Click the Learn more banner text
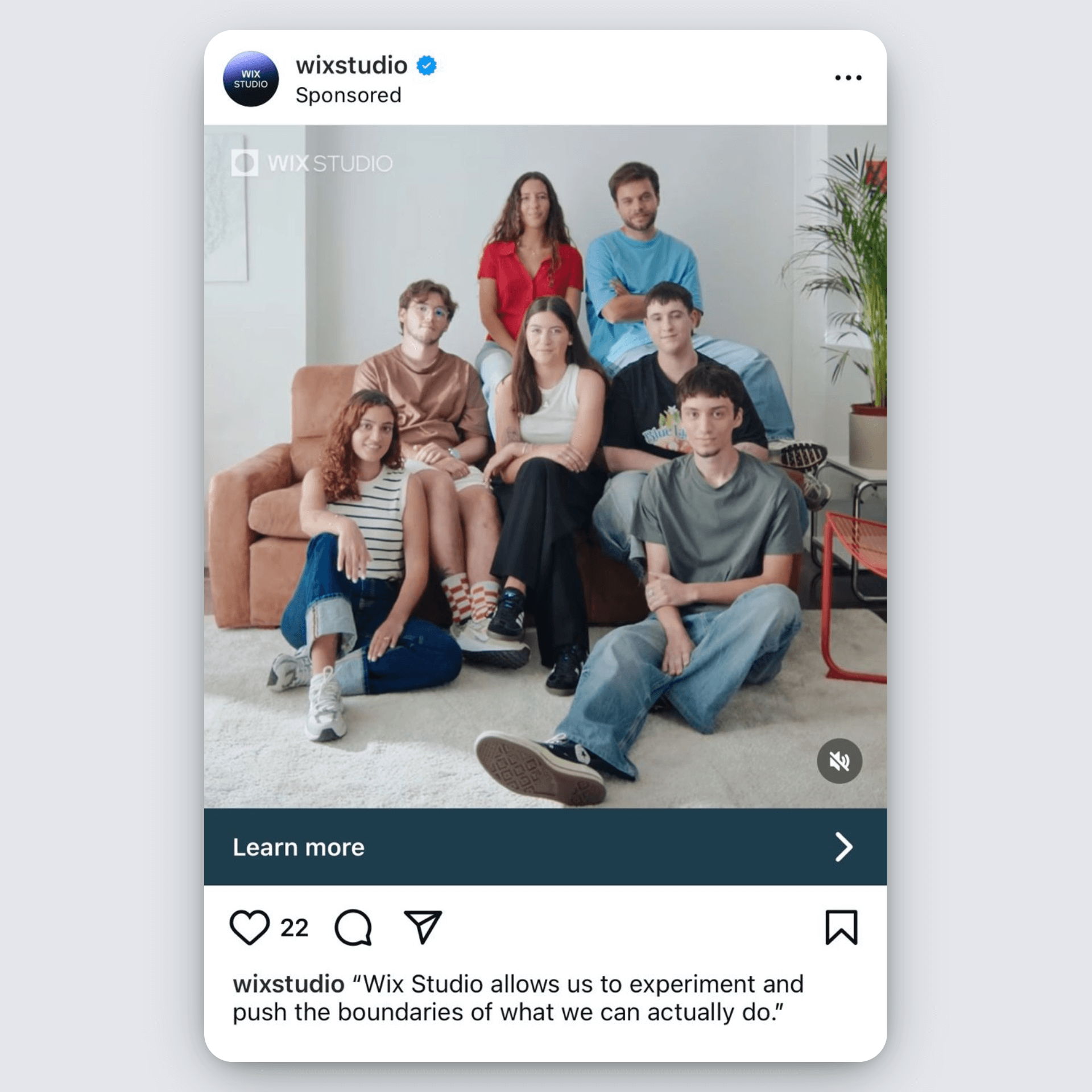The image size is (1092, 1092). pyautogui.click(x=299, y=847)
